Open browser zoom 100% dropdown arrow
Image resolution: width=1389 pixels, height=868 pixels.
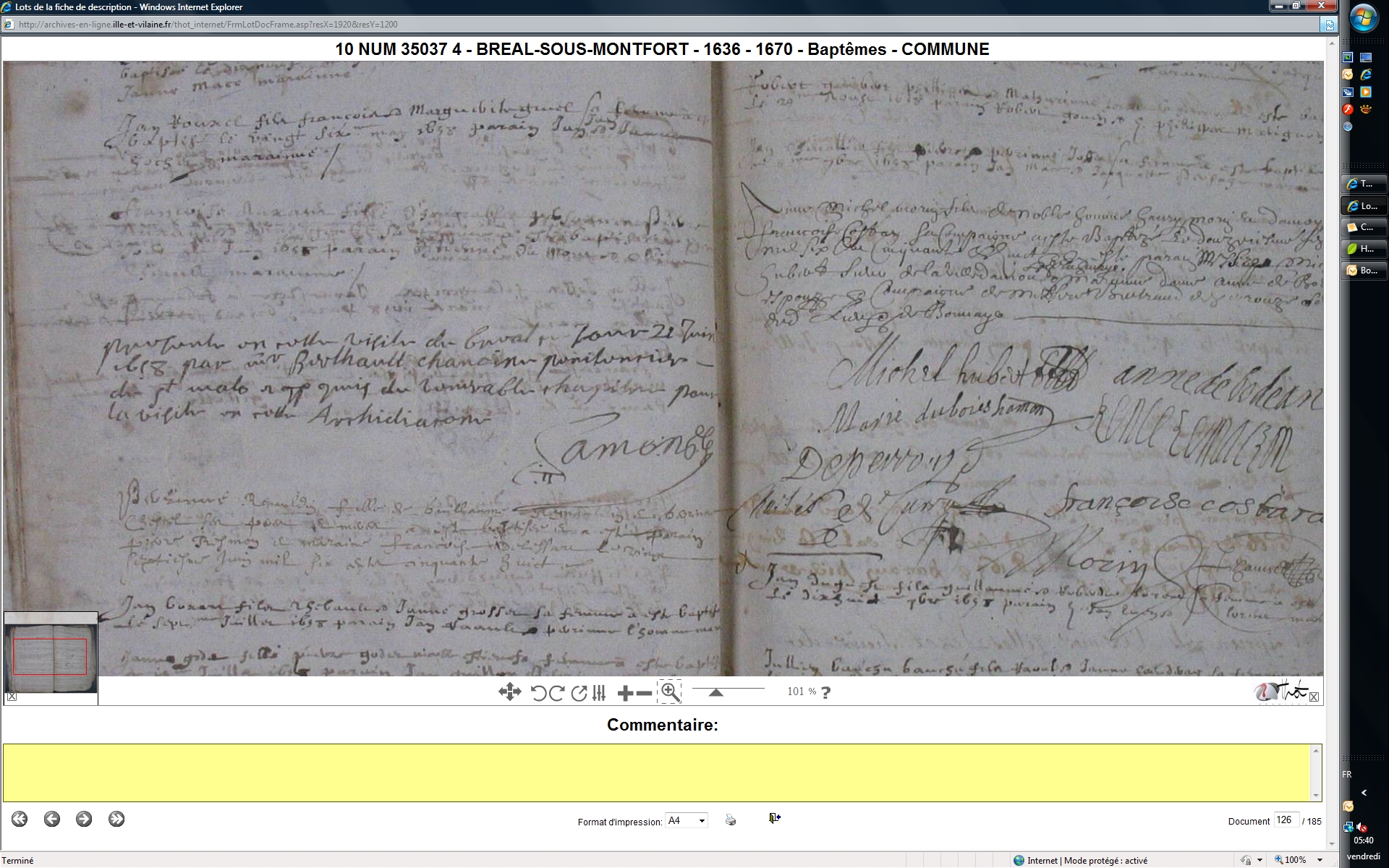tap(1320, 860)
